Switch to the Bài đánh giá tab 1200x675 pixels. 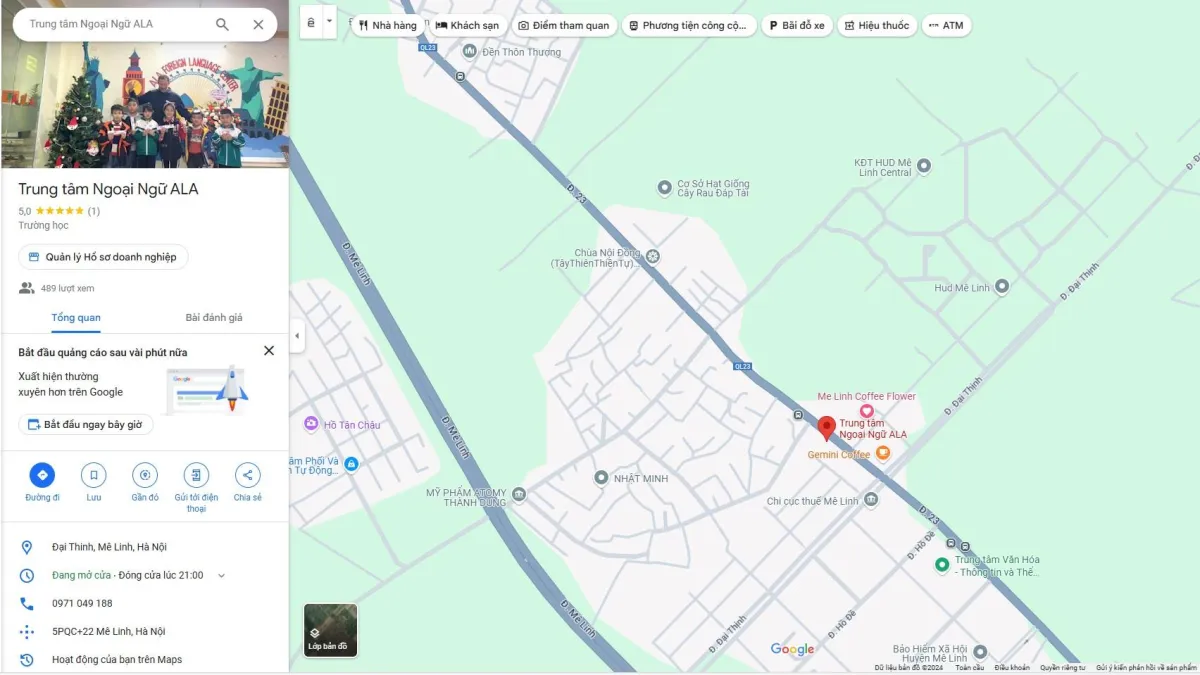coord(214,318)
